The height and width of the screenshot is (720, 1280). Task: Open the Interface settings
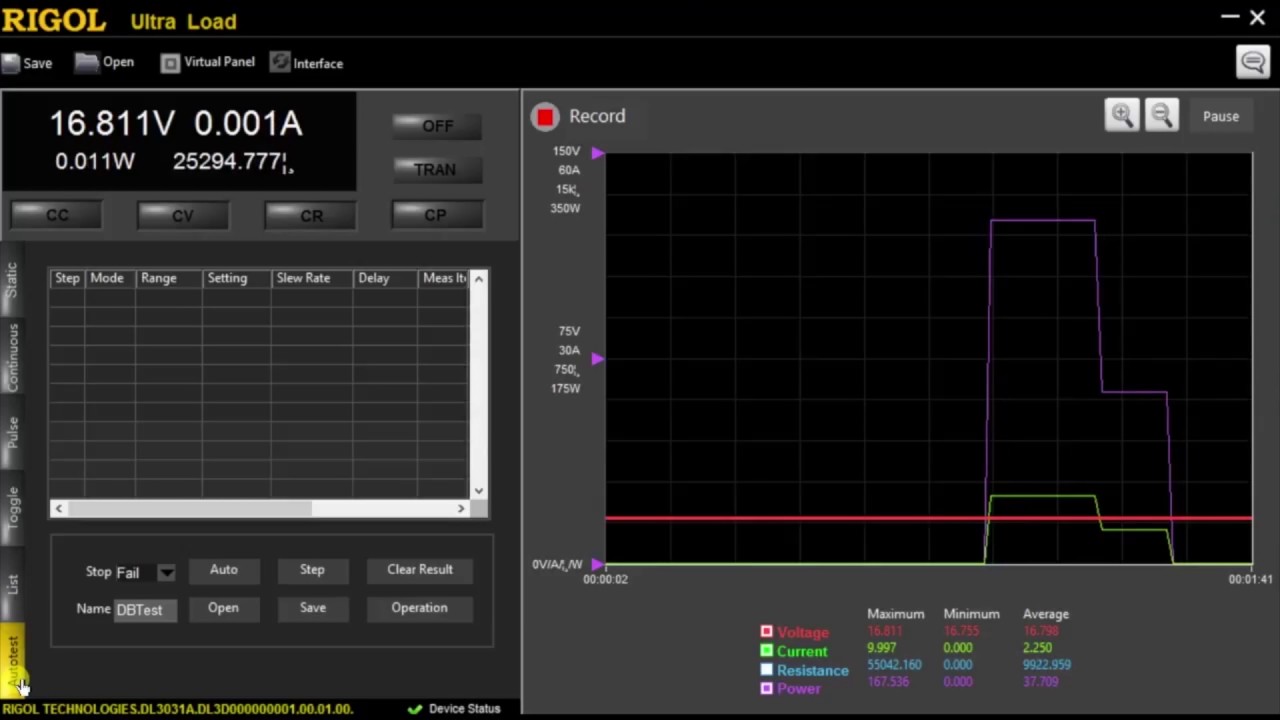(306, 63)
